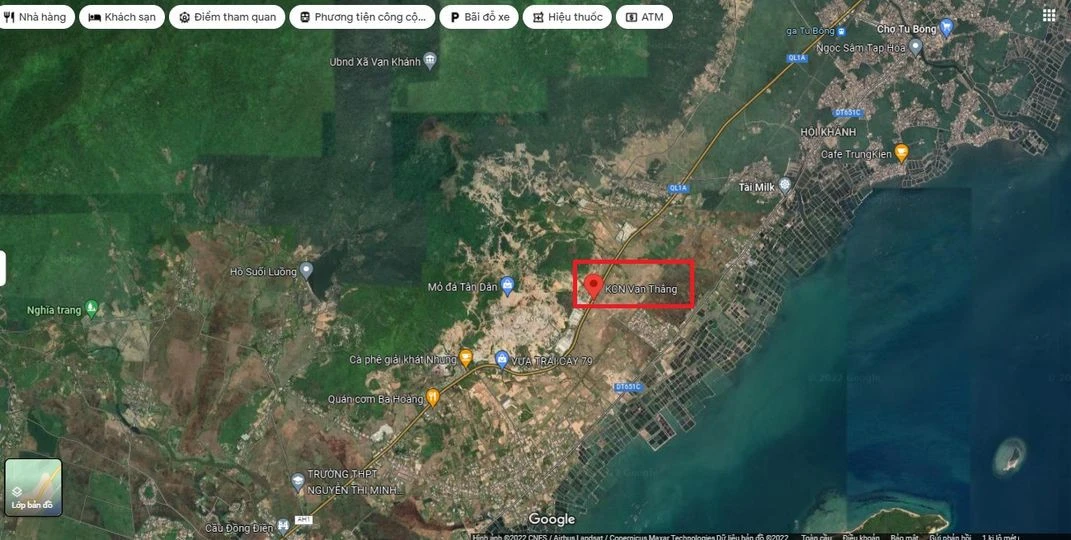Image resolution: width=1071 pixels, height=540 pixels.
Task: Toggle the 1 ki lô mét scale
Action: (1001, 537)
